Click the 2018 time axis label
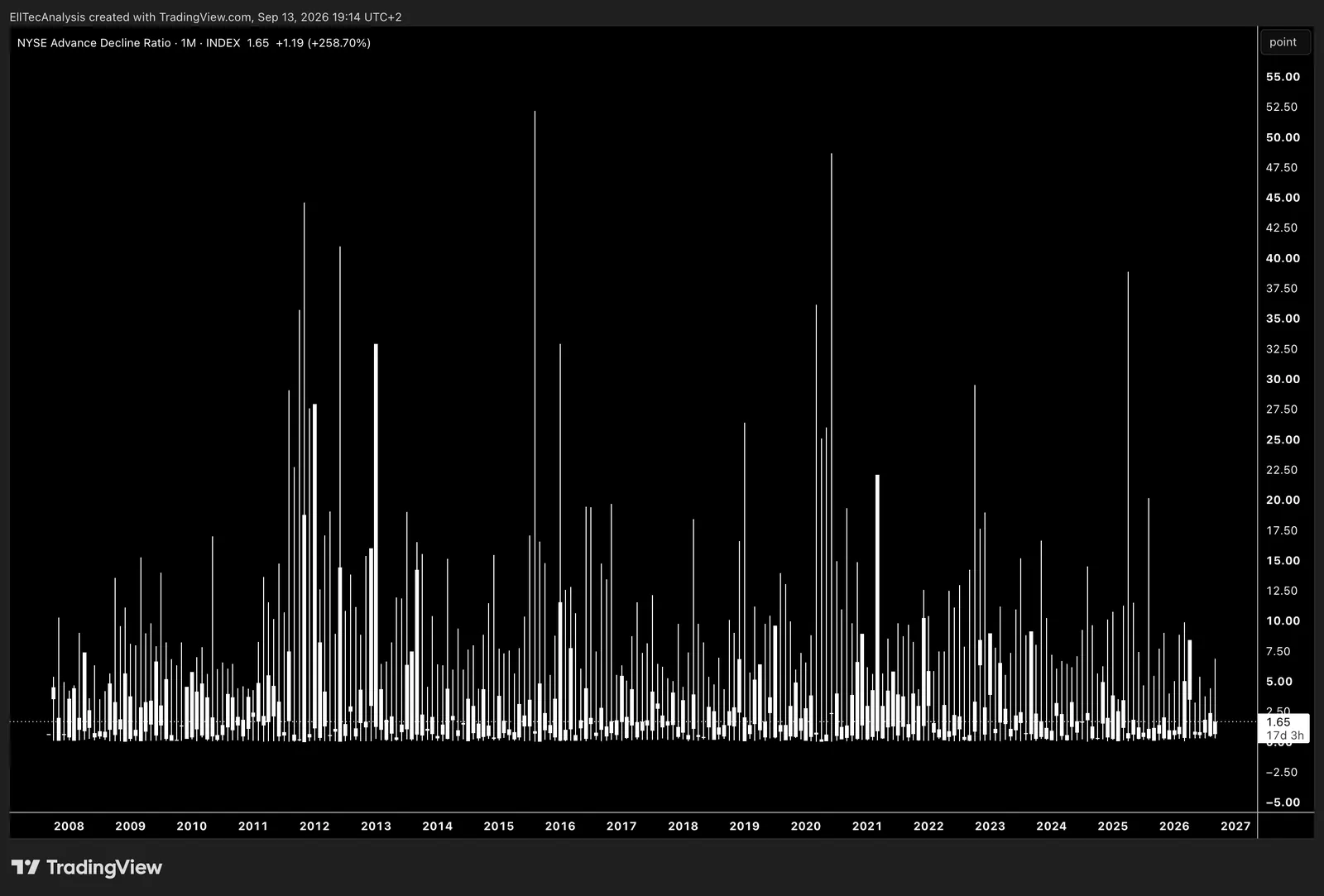Image resolution: width=1324 pixels, height=896 pixels. (683, 826)
